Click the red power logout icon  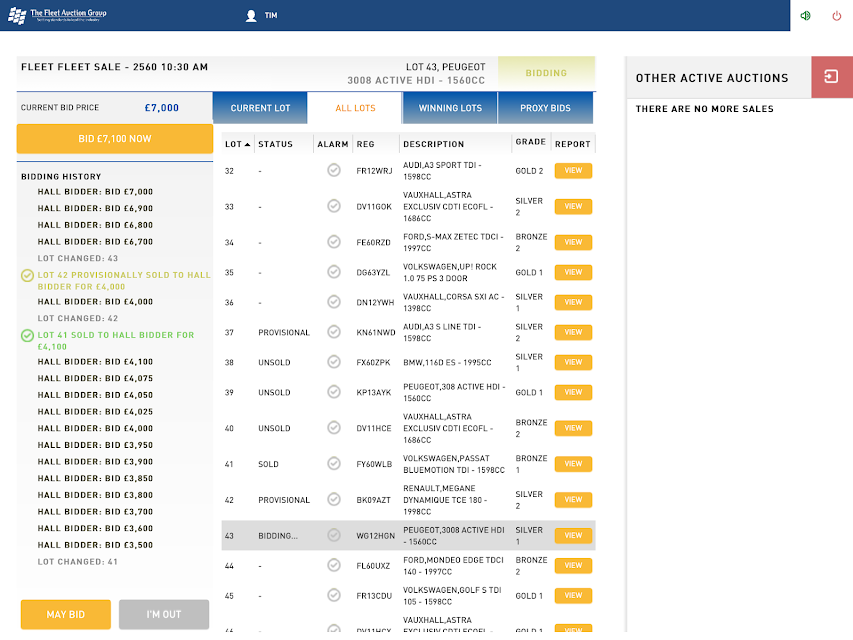[x=837, y=16]
